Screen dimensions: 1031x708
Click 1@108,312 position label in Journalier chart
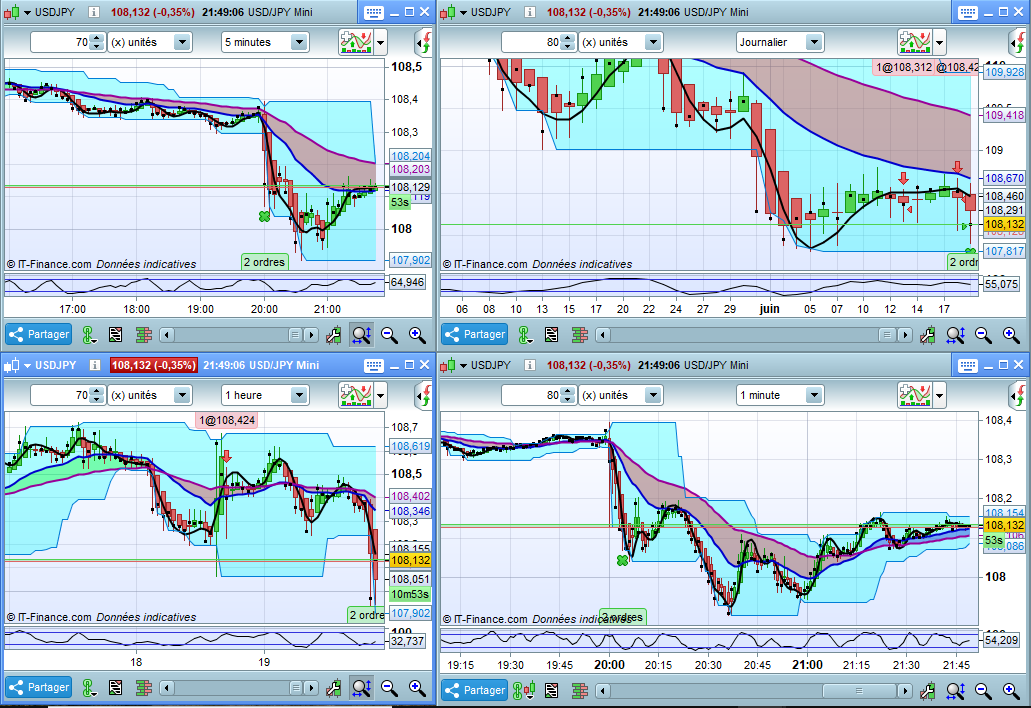pyautogui.click(x=903, y=67)
